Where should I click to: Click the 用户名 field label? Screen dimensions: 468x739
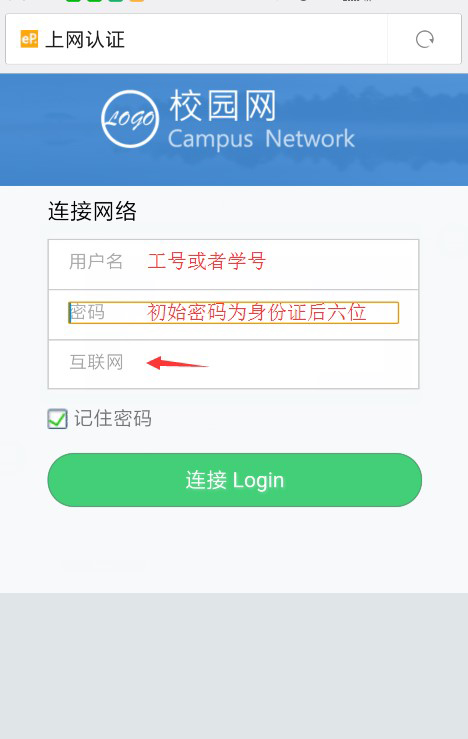tap(96, 261)
